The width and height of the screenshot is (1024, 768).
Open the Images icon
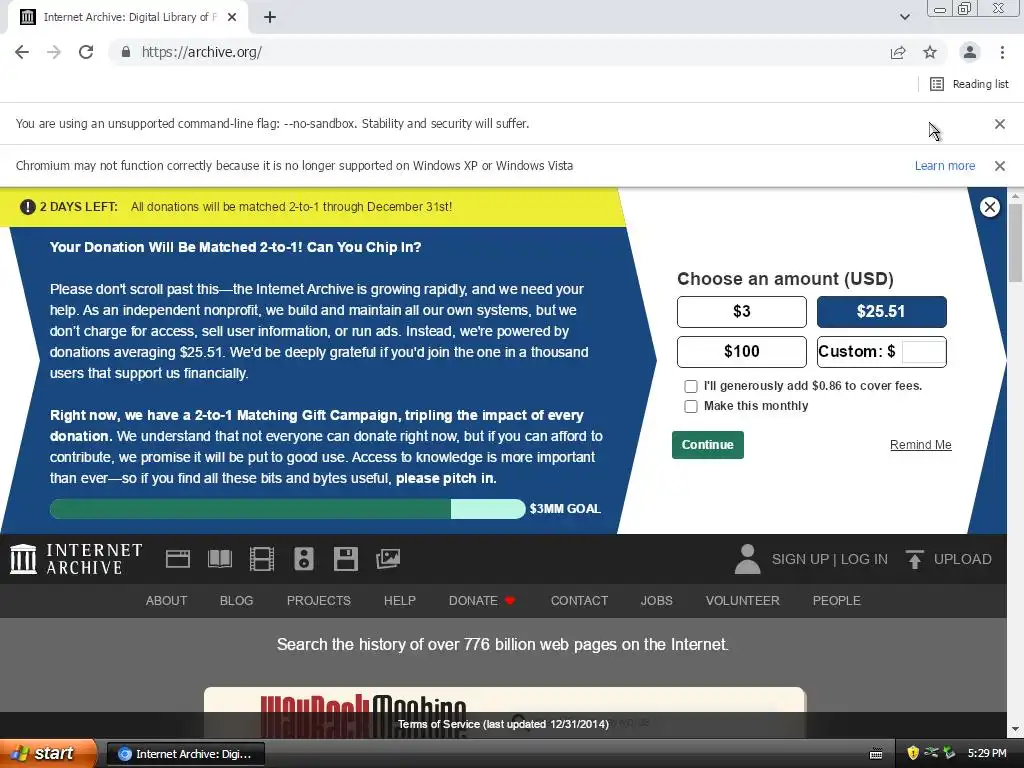point(387,559)
